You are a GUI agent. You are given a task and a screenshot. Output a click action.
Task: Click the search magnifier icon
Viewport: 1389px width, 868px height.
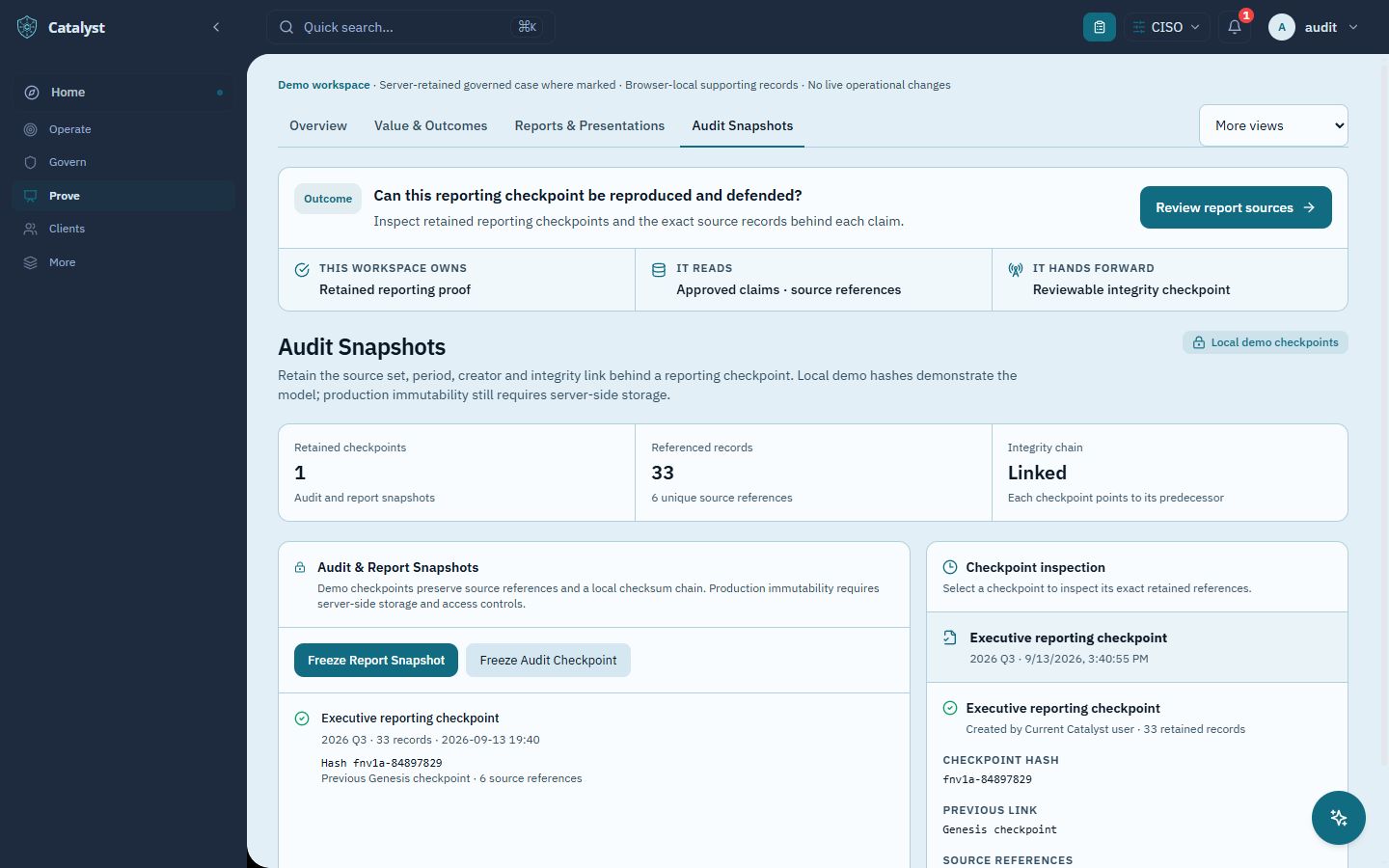coord(286,27)
